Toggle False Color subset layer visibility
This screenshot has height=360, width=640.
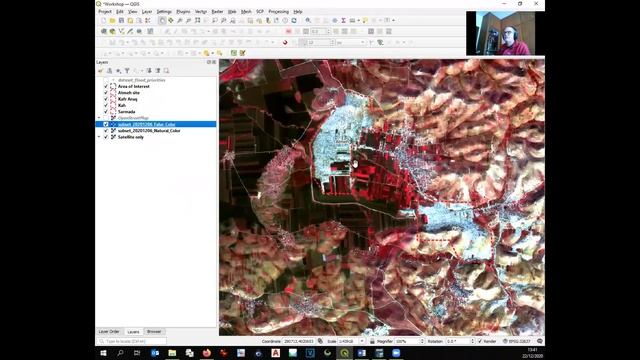coord(106,124)
